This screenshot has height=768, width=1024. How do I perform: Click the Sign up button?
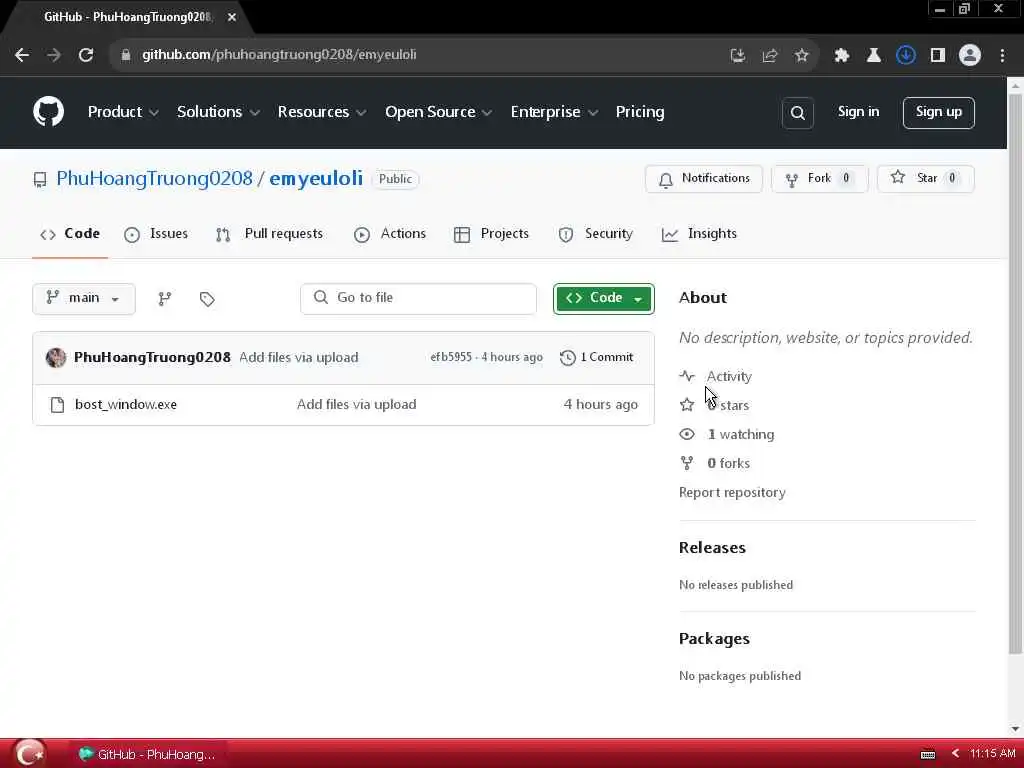tap(938, 112)
